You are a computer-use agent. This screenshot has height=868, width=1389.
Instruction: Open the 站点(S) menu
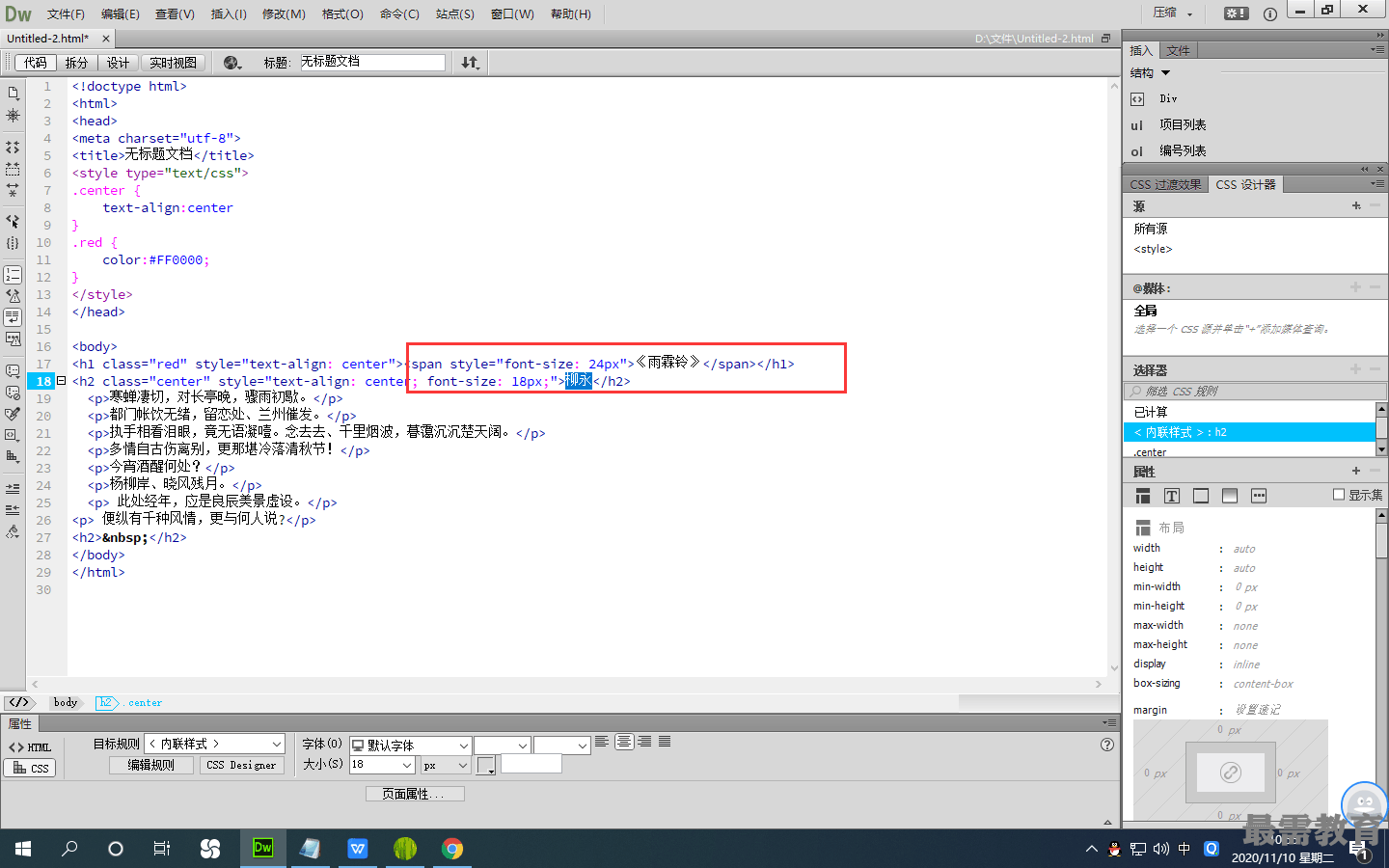tap(454, 14)
